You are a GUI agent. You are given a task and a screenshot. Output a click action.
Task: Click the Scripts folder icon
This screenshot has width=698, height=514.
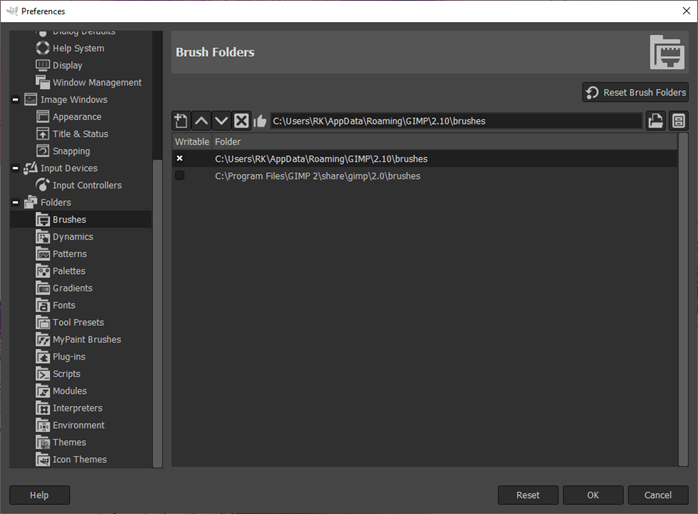43,374
